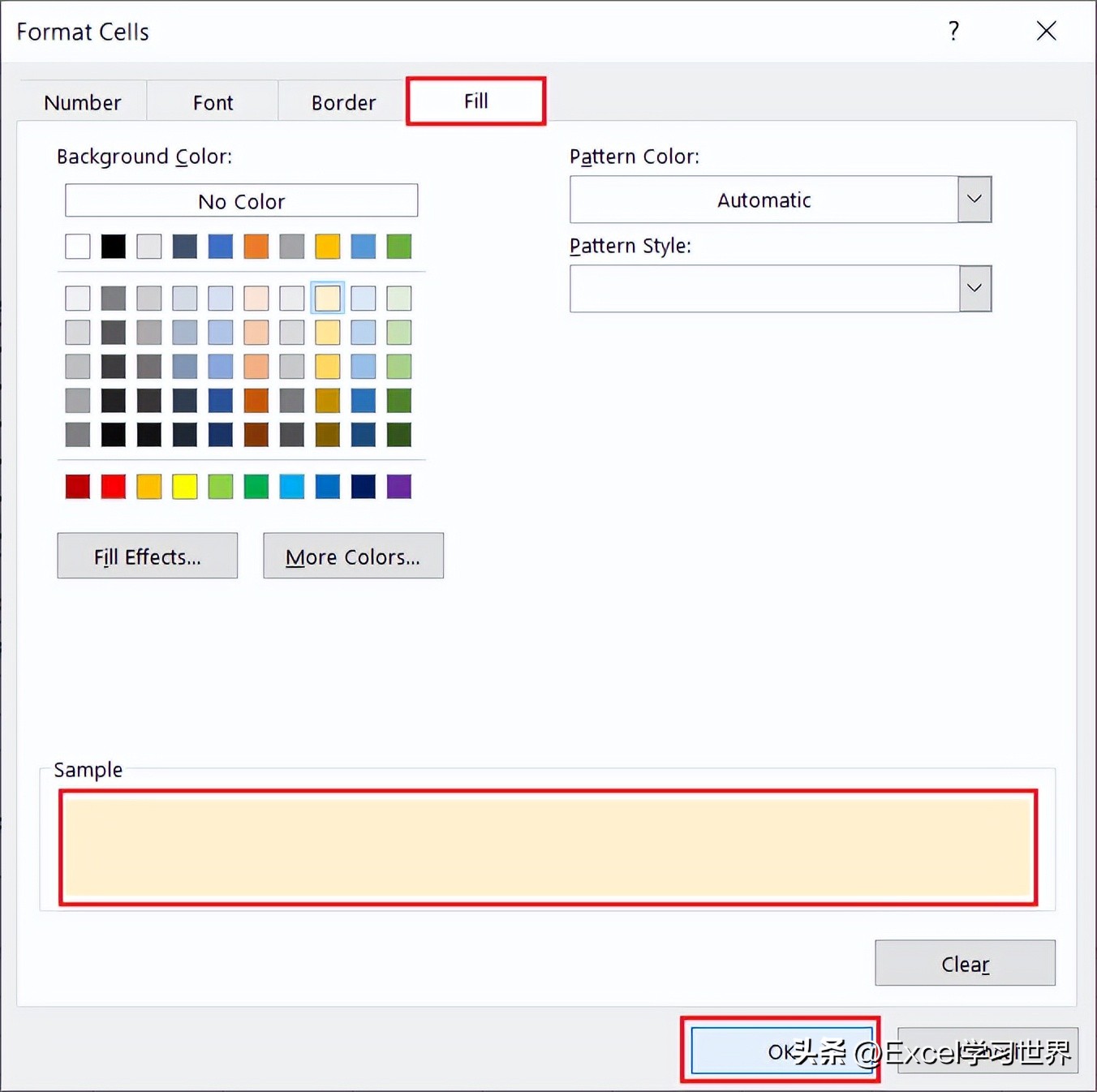Image resolution: width=1097 pixels, height=1092 pixels.
Task: Open the Border tab
Action: coord(343,102)
